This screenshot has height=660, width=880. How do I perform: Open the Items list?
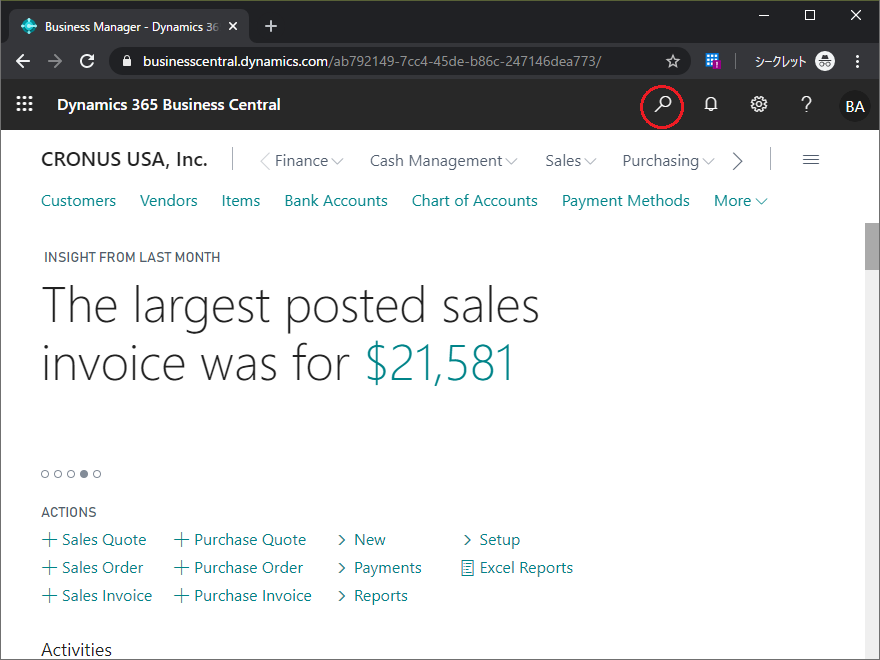[x=241, y=201]
